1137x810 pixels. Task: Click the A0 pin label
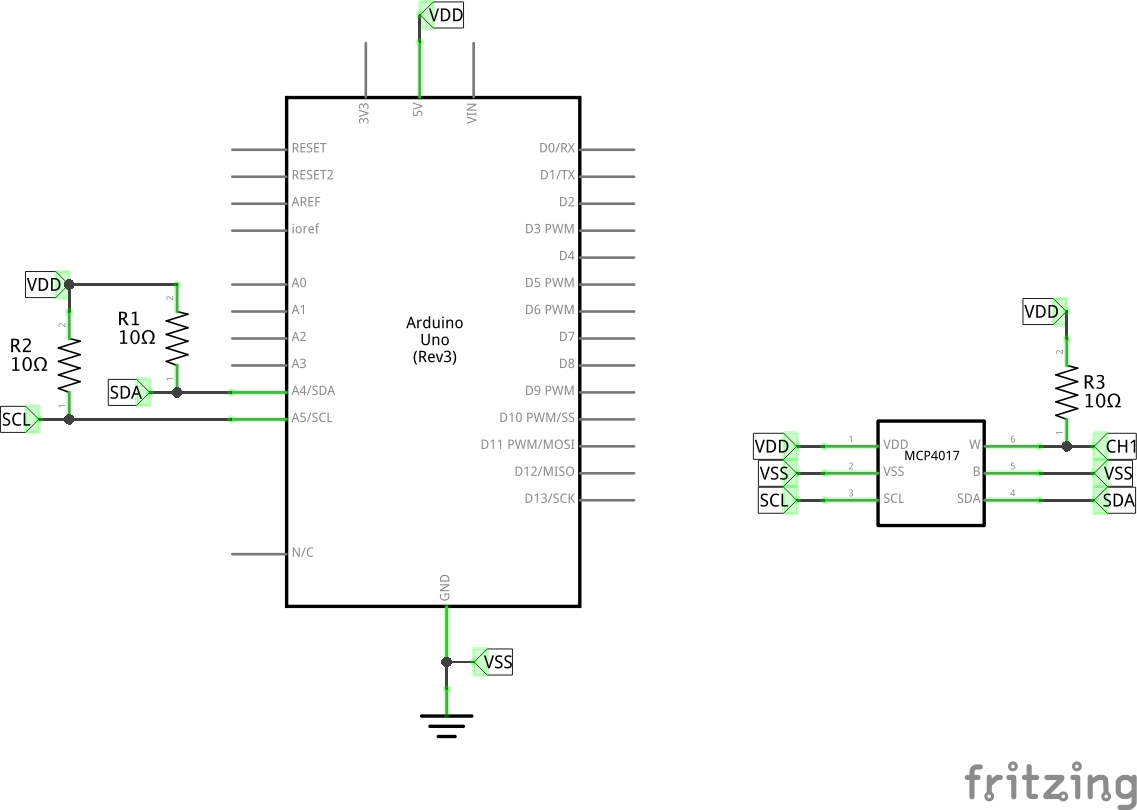tap(299, 283)
